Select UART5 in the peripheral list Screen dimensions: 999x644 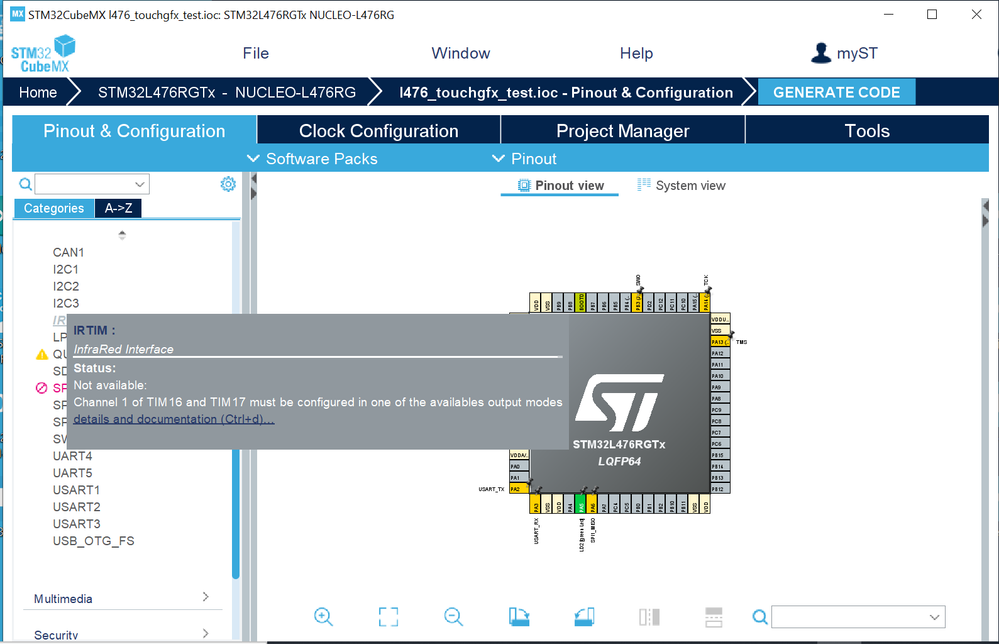(73, 473)
